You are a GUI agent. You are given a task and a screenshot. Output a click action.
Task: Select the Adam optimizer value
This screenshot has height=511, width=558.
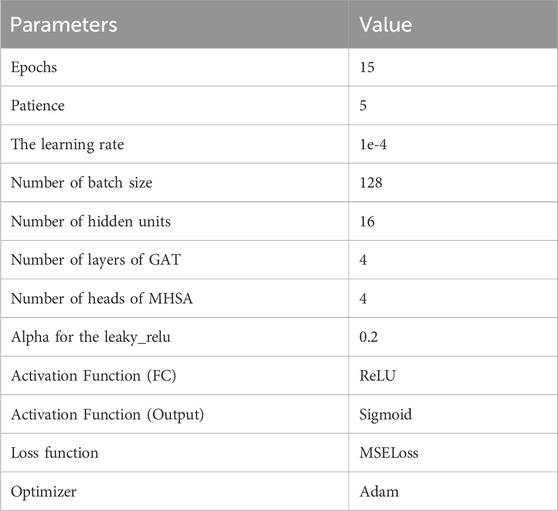(x=379, y=492)
